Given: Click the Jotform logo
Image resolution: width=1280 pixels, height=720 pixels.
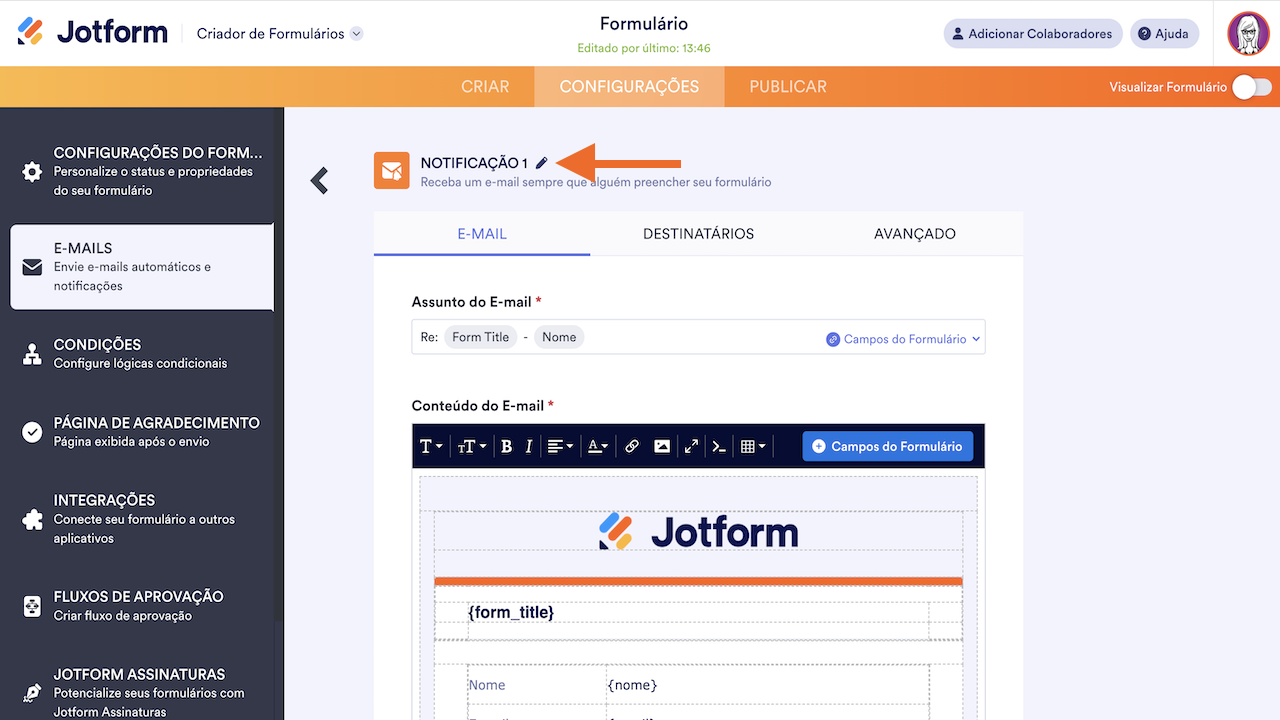Looking at the screenshot, I should tap(92, 32).
